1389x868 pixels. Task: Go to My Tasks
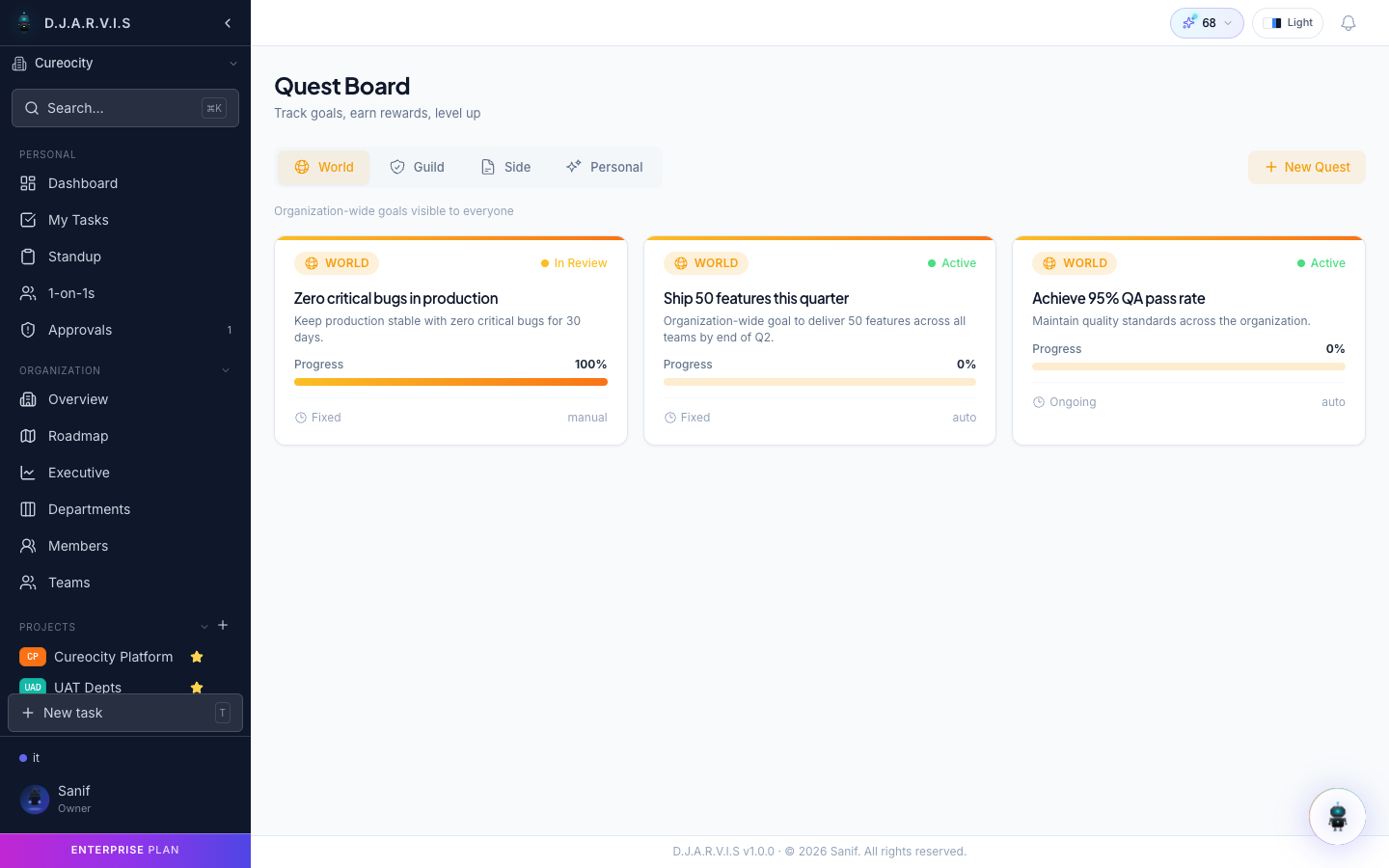tap(125, 220)
